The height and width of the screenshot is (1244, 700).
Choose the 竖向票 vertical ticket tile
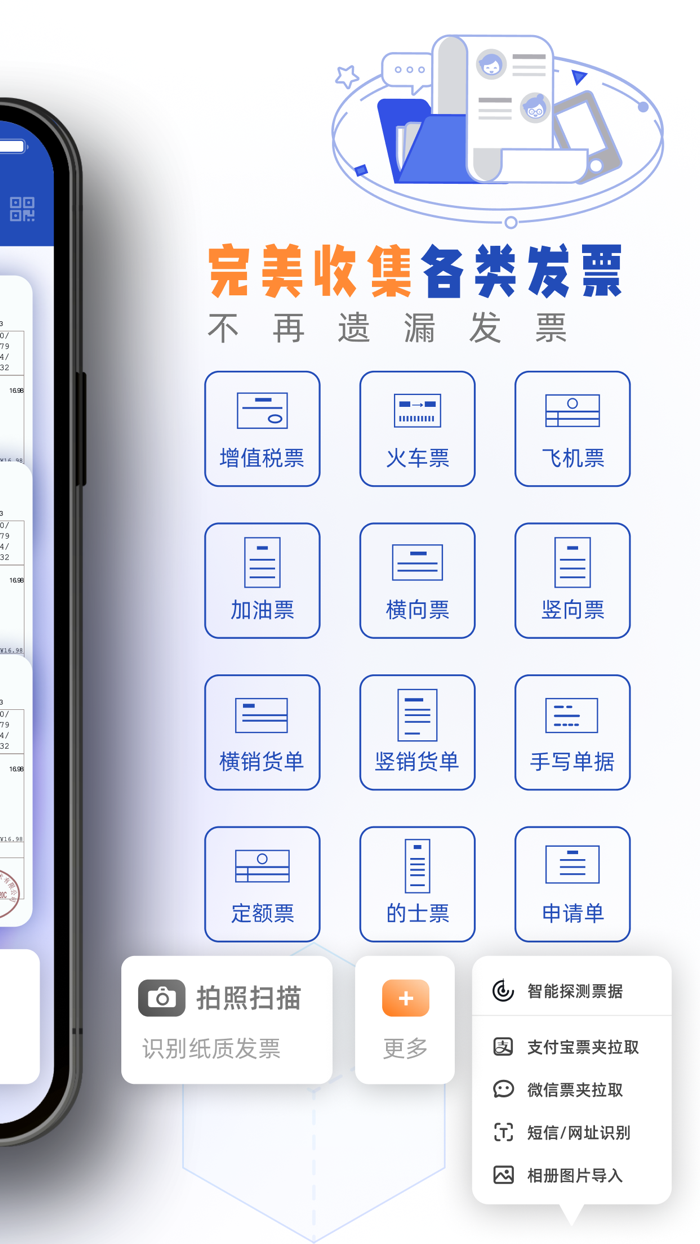coord(572,581)
